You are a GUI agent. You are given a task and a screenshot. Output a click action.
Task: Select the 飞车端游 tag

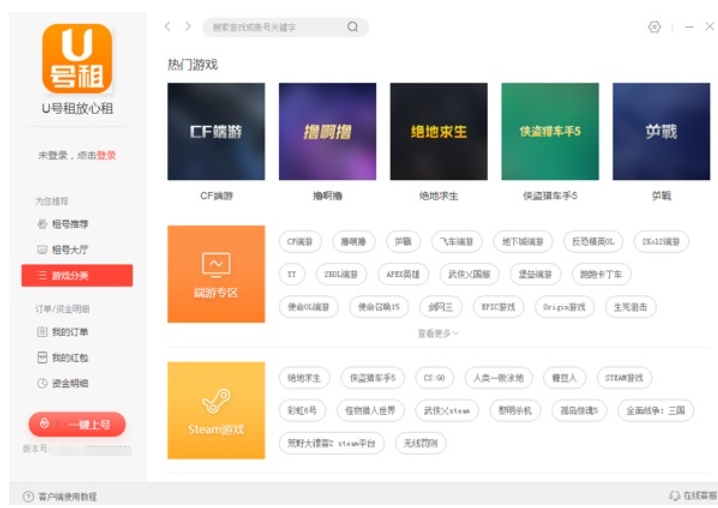click(457, 241)
